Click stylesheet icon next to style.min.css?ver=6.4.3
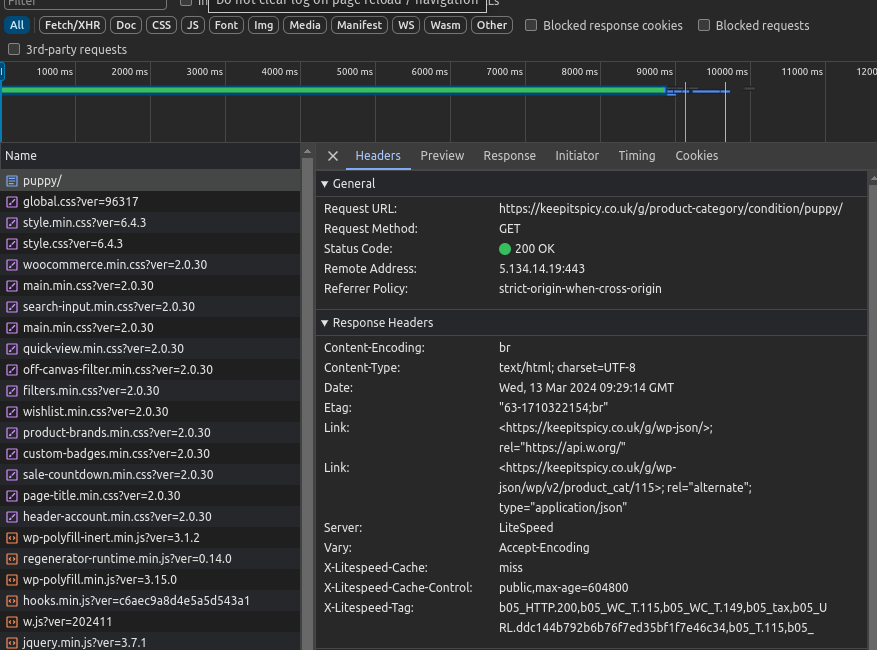 coord(12,223)
